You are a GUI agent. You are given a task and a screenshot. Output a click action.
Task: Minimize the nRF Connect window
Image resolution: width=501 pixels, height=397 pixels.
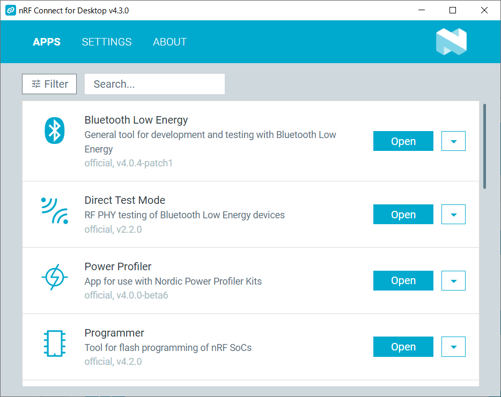422,10
